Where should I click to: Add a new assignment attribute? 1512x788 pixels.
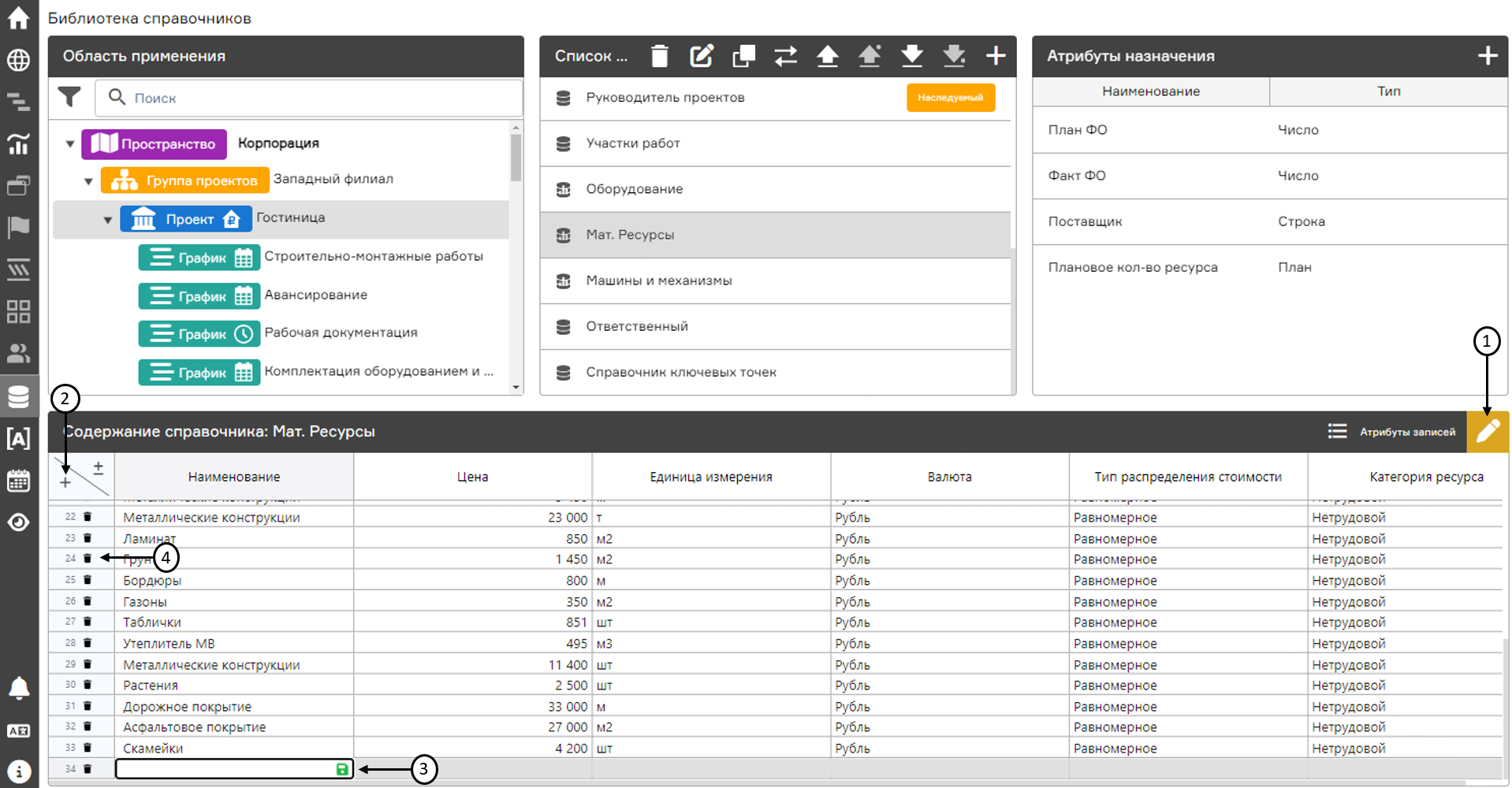(x=1488, y=56)
